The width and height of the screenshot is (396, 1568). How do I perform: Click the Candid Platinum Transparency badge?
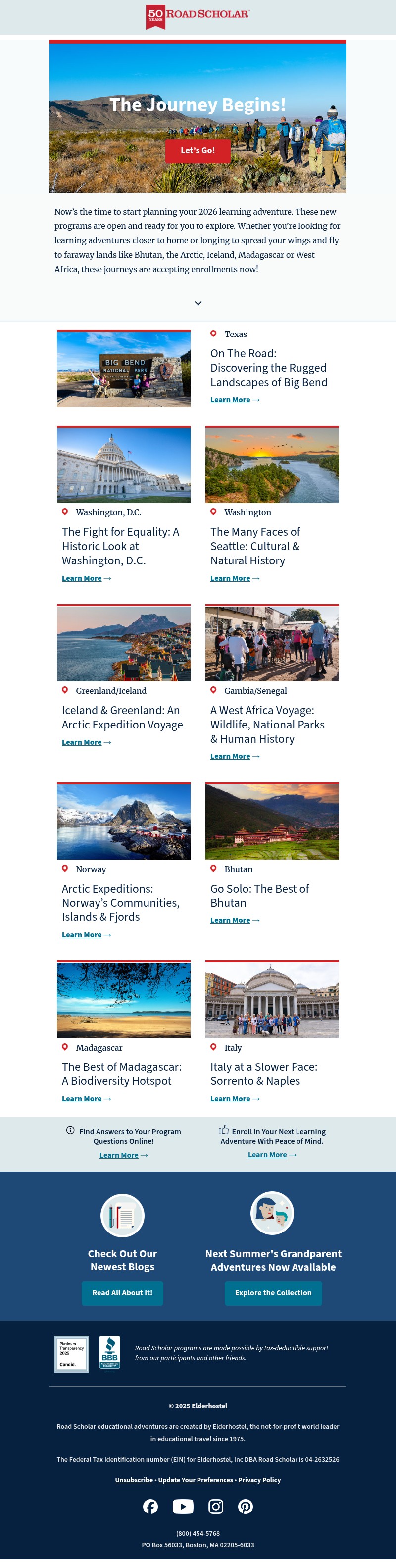click(x=72, y=1354)
